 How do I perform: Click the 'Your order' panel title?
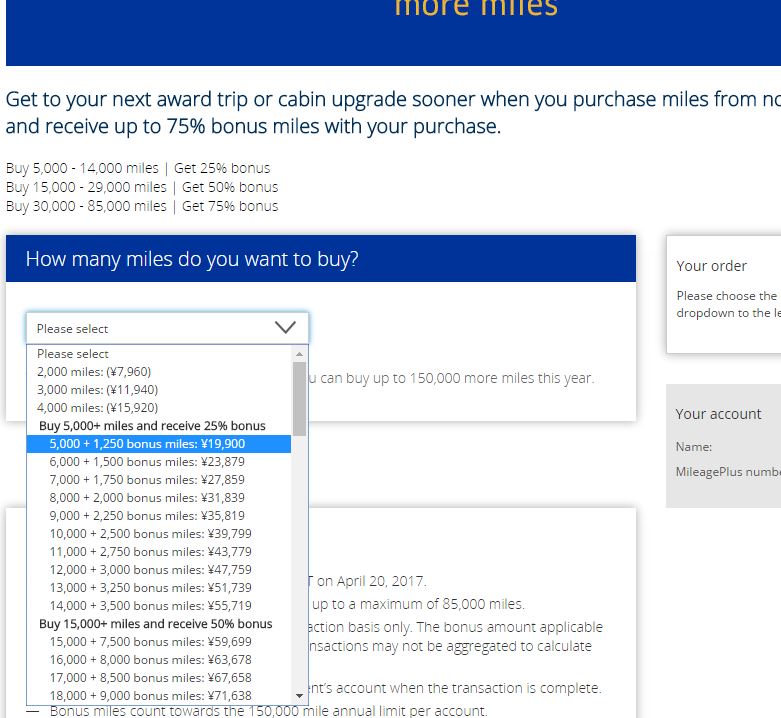point(711,266)
